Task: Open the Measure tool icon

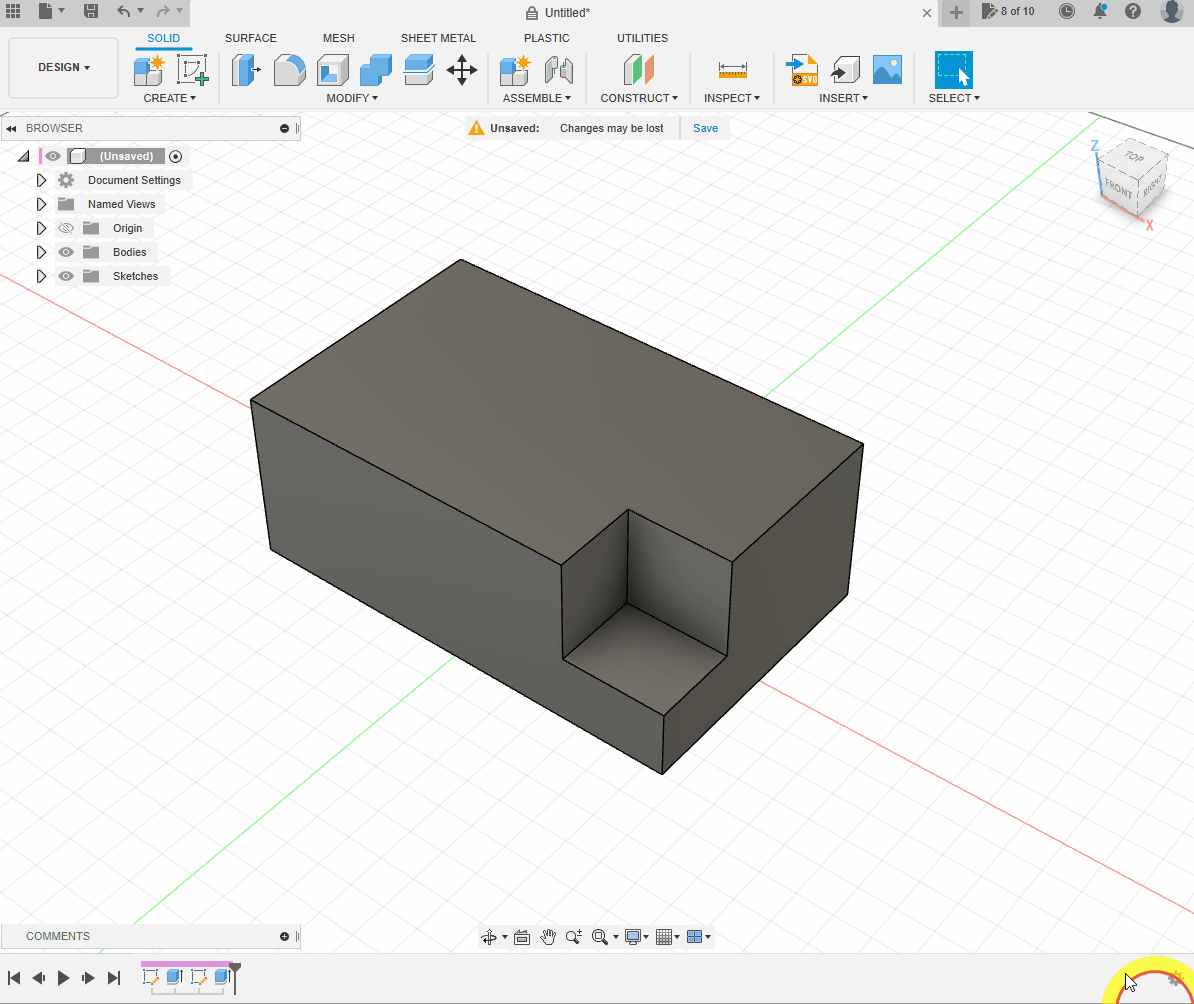Action: (732, 70)
